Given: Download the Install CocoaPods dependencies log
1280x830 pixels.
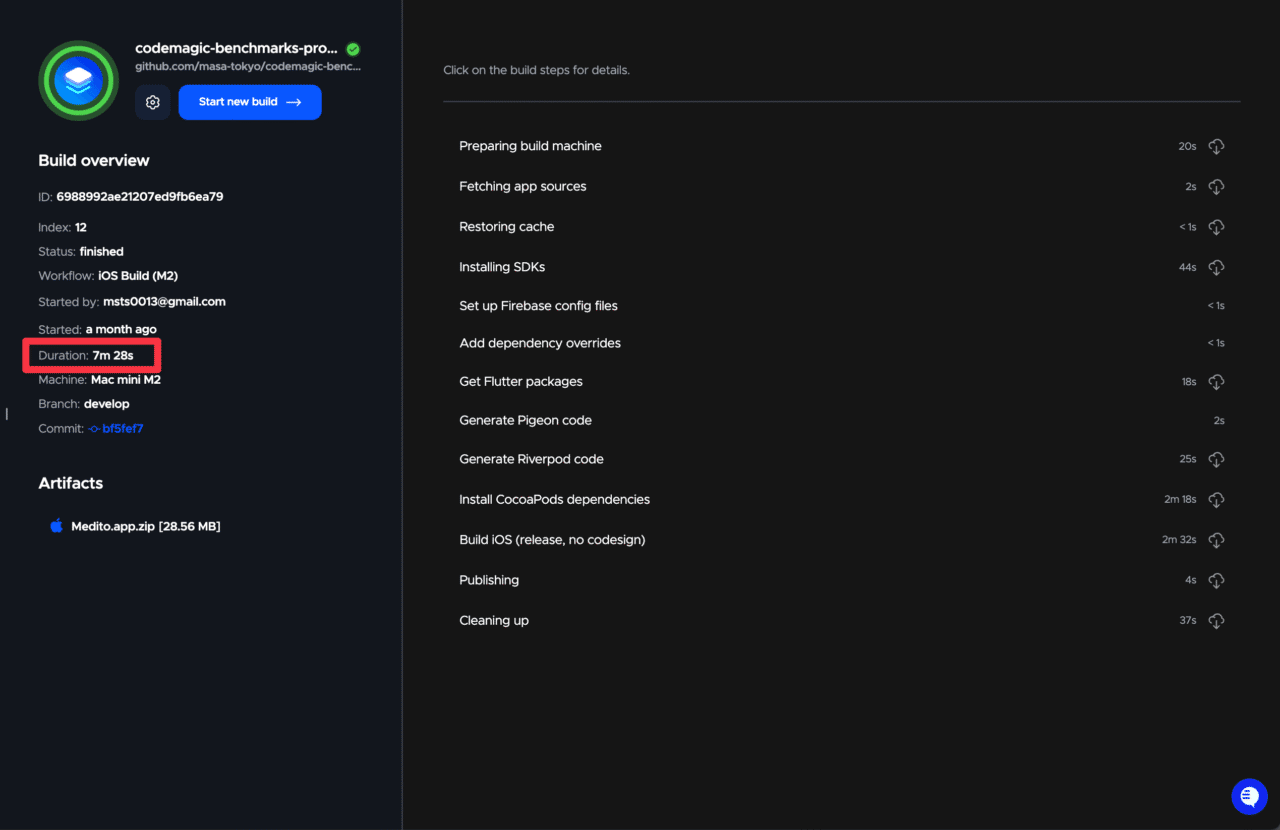Looking at the screenshot, I should tap(1216, 500).
